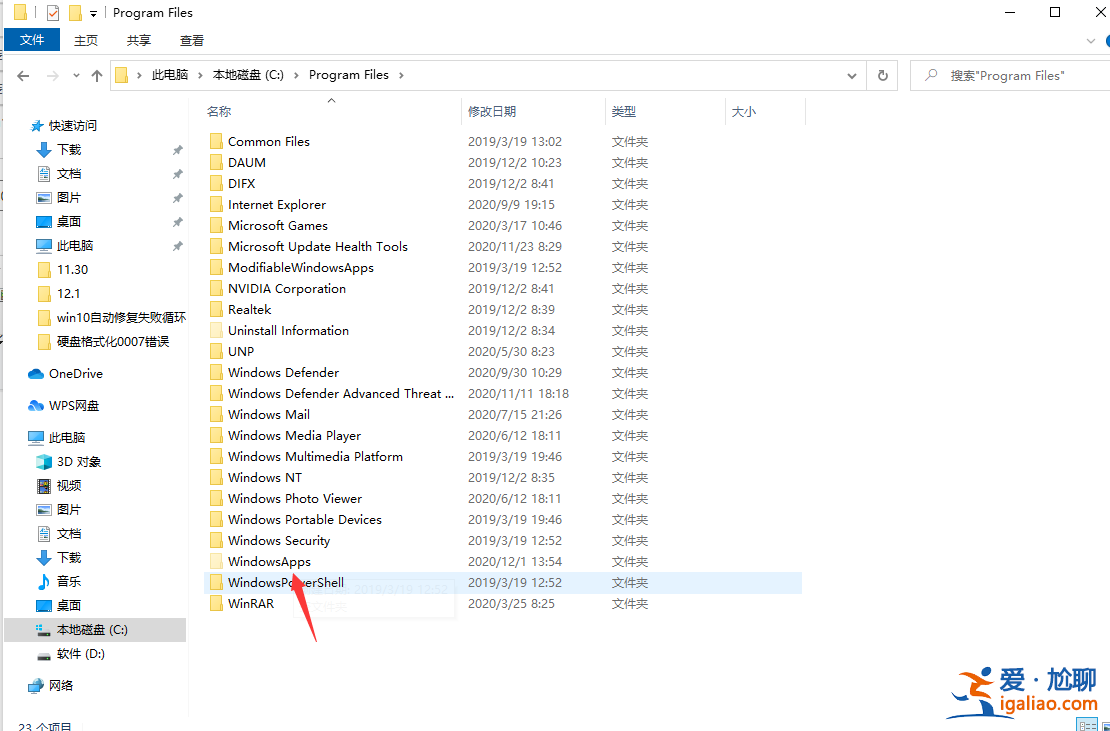Unpin 桌面 from quick access
The height and width of the screenshot is (731, 1110).
[x=178, y=221]
